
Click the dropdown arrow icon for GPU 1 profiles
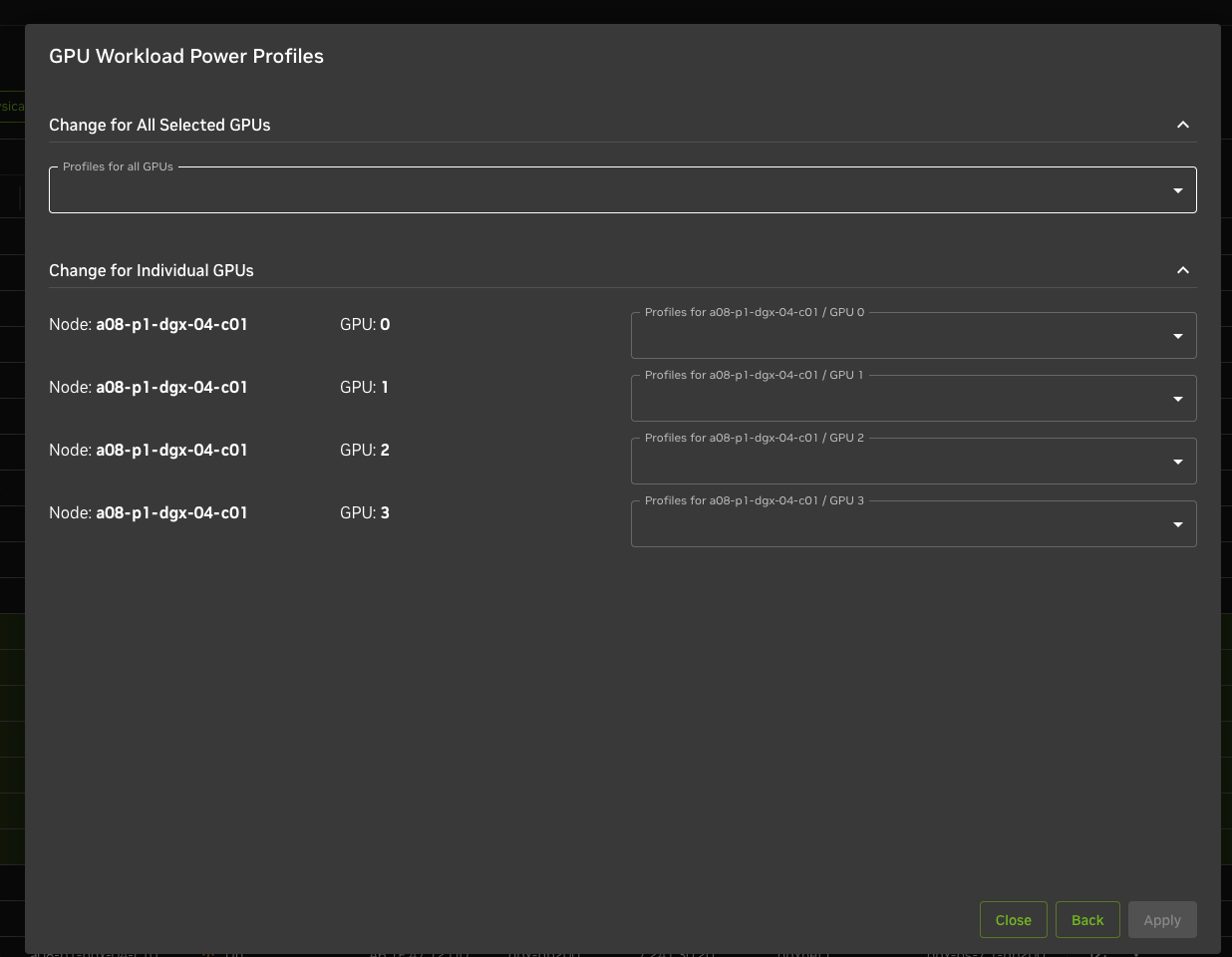pos(1177,399)
